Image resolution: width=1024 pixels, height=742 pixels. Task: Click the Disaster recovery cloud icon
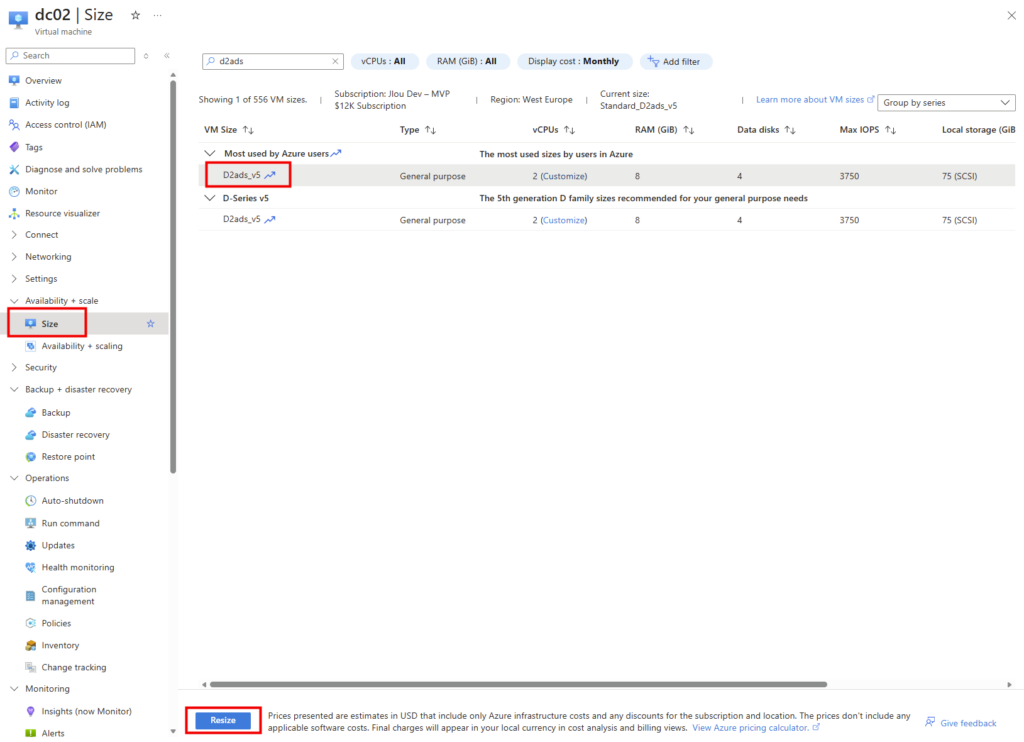click(30, 434)
